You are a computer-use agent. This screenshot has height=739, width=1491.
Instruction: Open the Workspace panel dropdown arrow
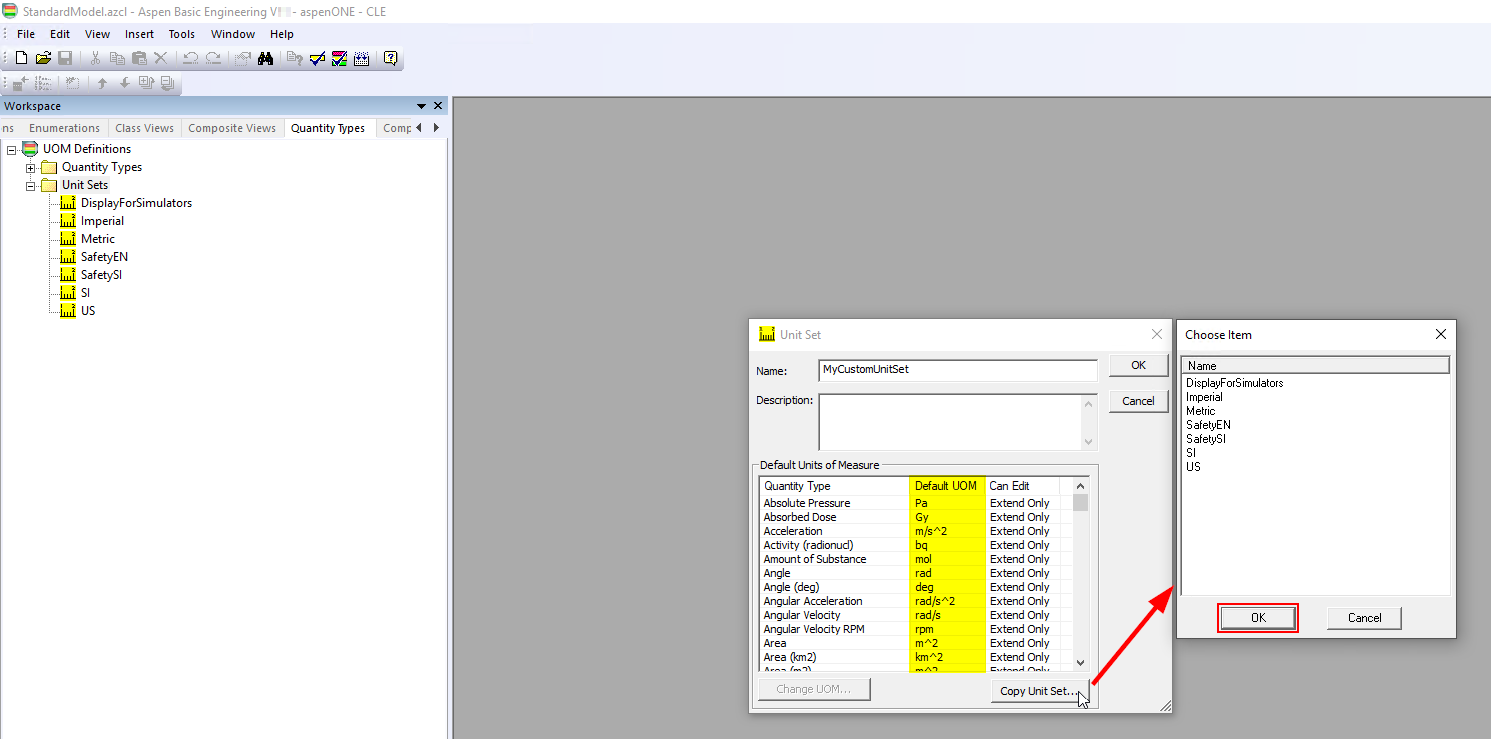(421, 106)
